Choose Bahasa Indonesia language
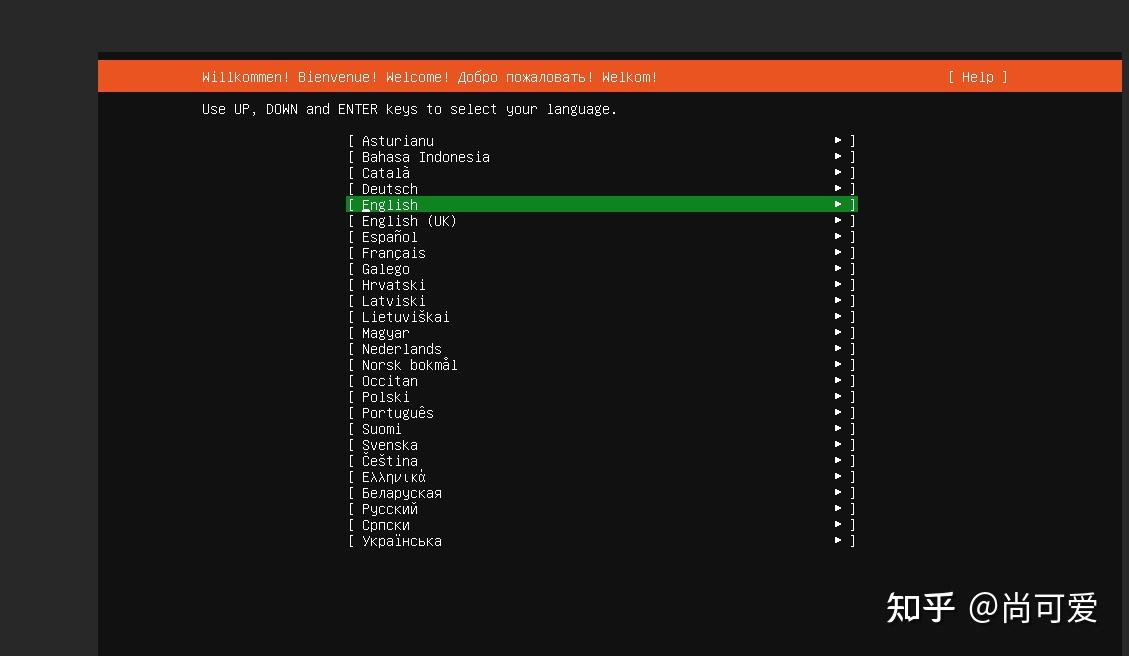This screenshot has width=1129, height=656. click(602, 156)
